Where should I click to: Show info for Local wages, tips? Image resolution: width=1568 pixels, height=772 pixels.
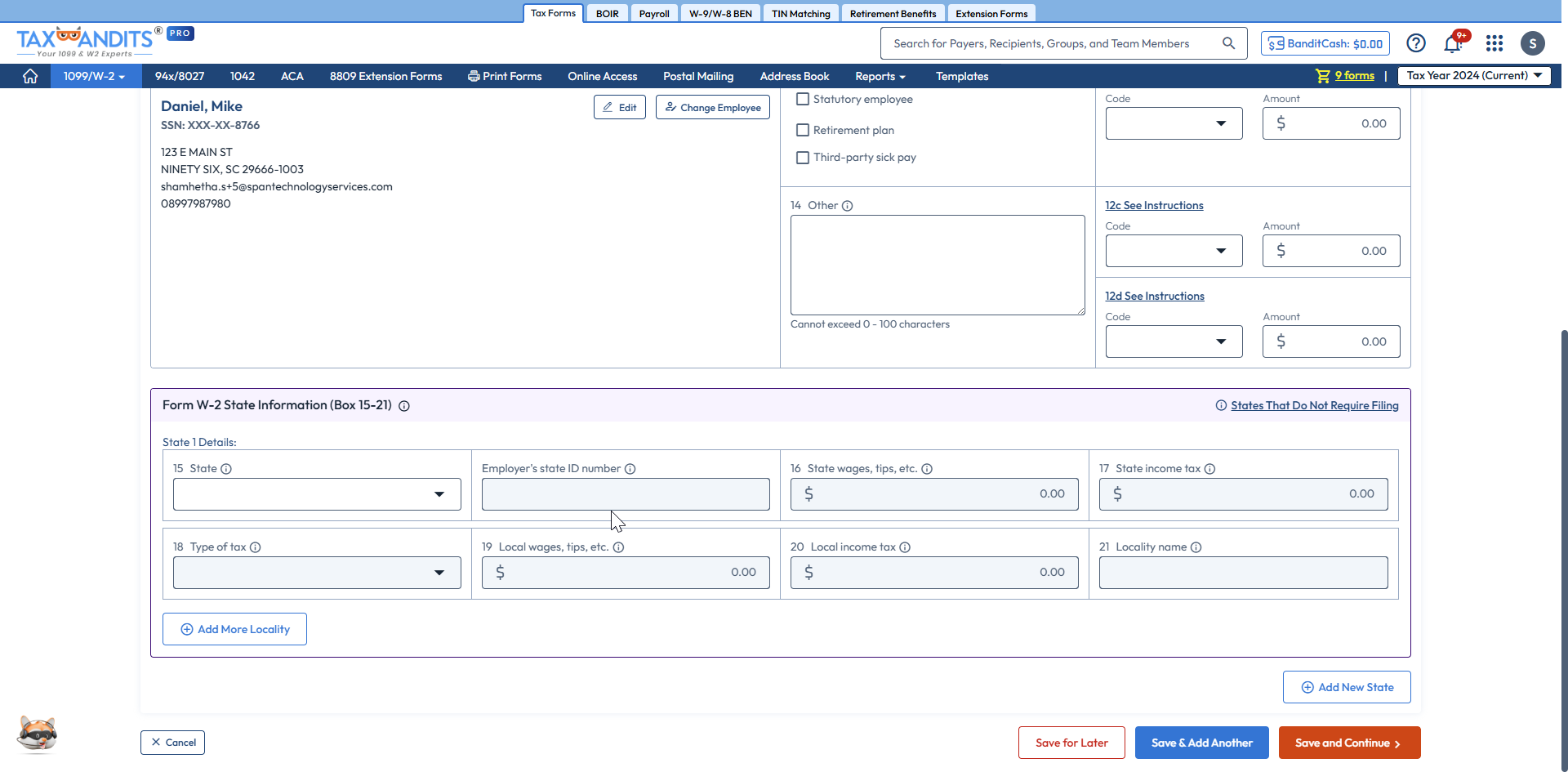[x=619, y=547]
